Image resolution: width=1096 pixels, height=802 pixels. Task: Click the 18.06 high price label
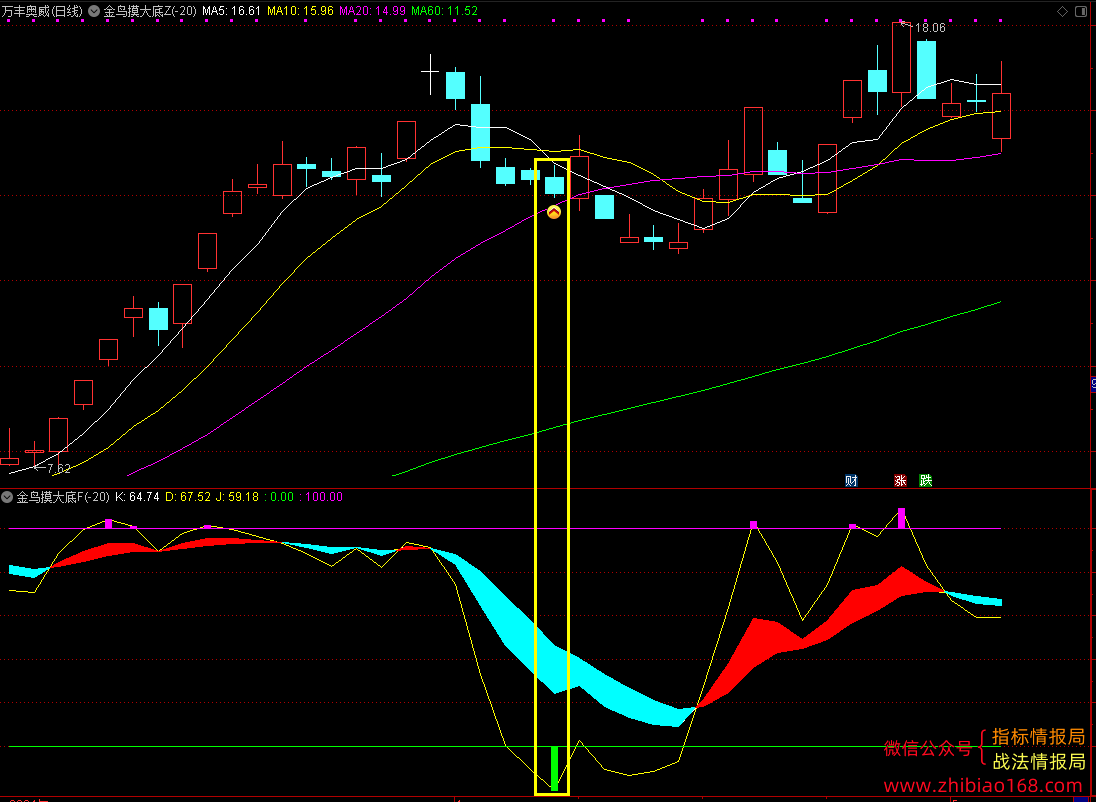pos(930,28)
